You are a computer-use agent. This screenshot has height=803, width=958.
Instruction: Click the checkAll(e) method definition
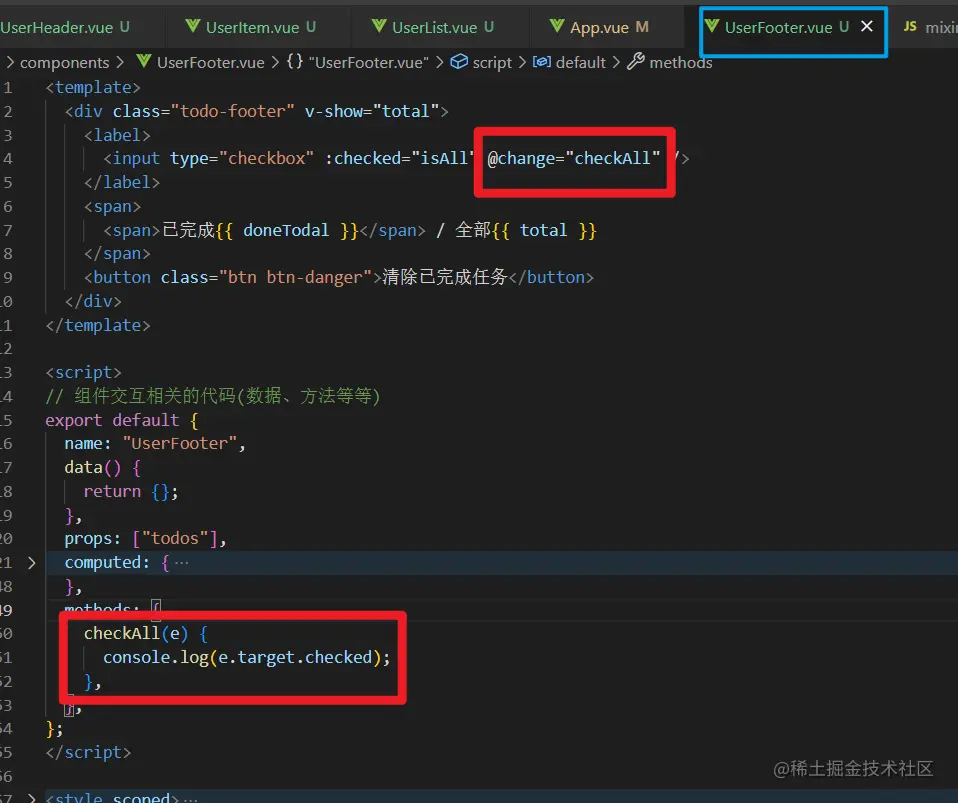click(x=146, y=634)
